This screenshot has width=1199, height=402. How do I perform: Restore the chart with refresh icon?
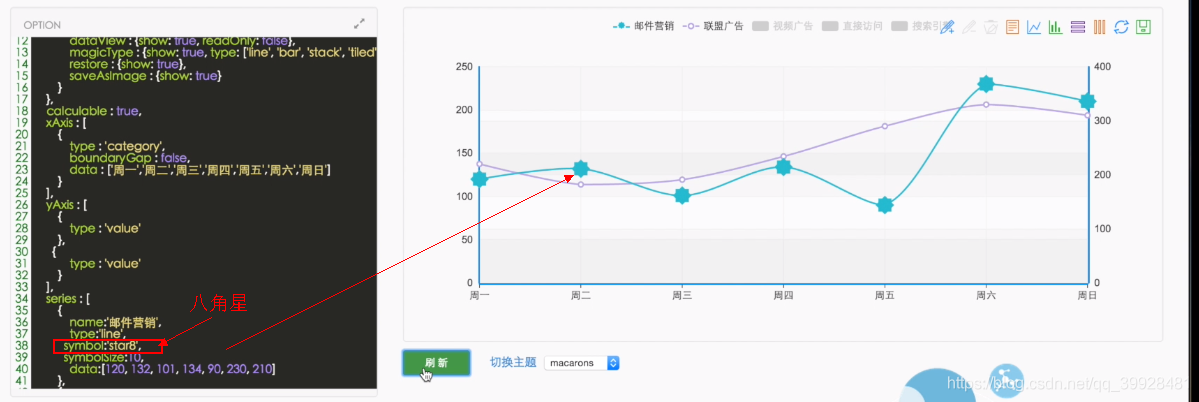click(1122, 28)
